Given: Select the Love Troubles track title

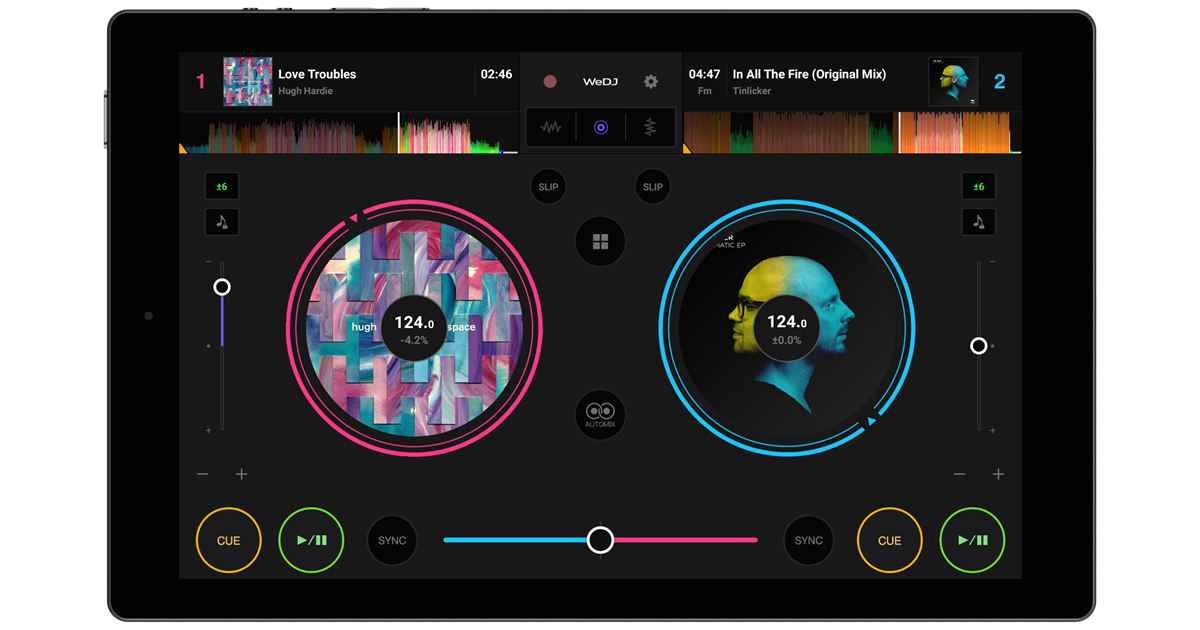Looking at the screenshot, I should click(x=318, y=73).
